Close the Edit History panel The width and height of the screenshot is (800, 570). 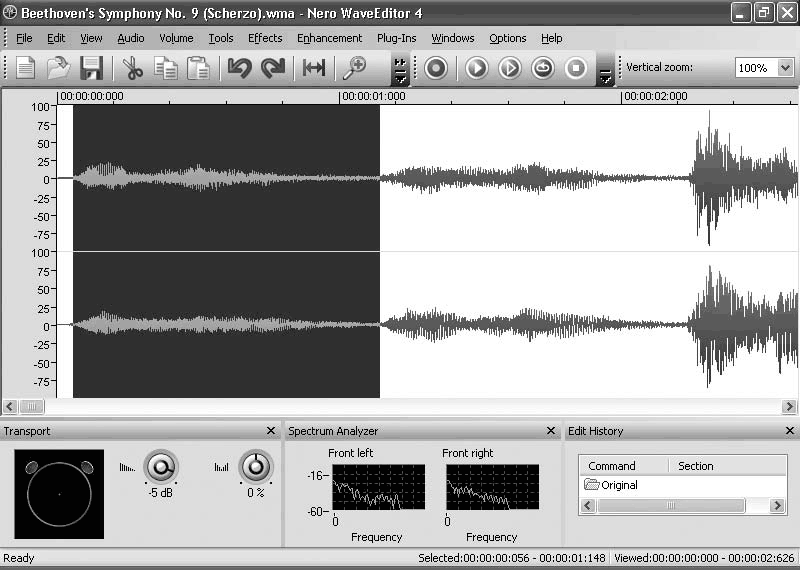coord(791,431)
